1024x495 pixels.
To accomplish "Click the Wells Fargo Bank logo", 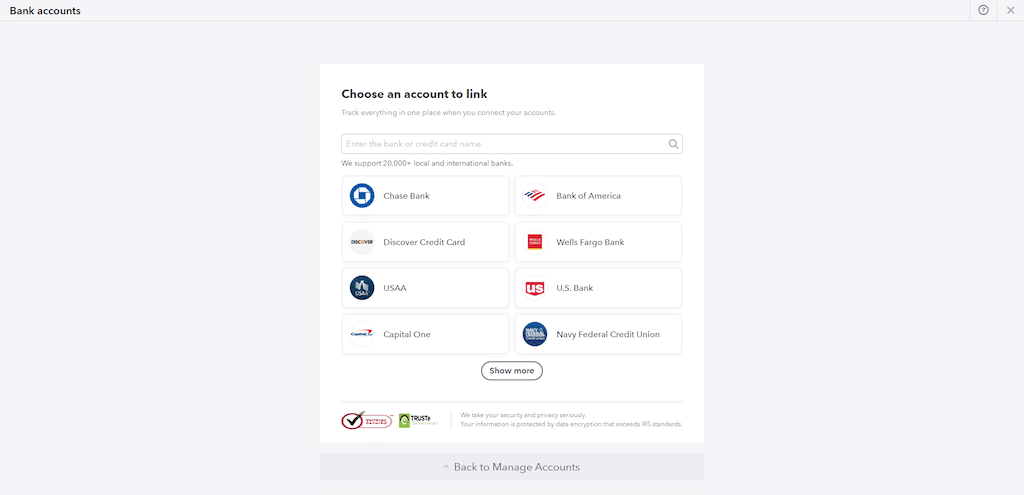I will [x=535, y=242].
